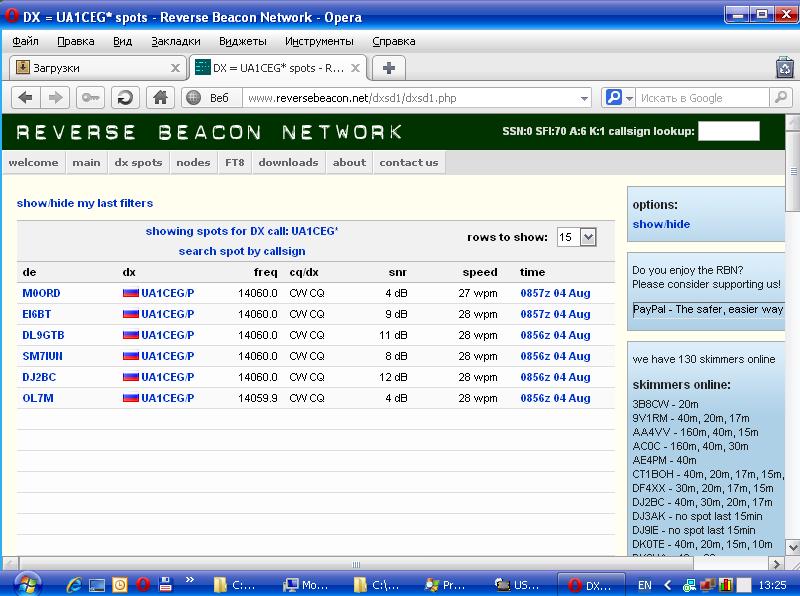
Task: Open spotter DL9GTB link
Action: pos(43,335)
